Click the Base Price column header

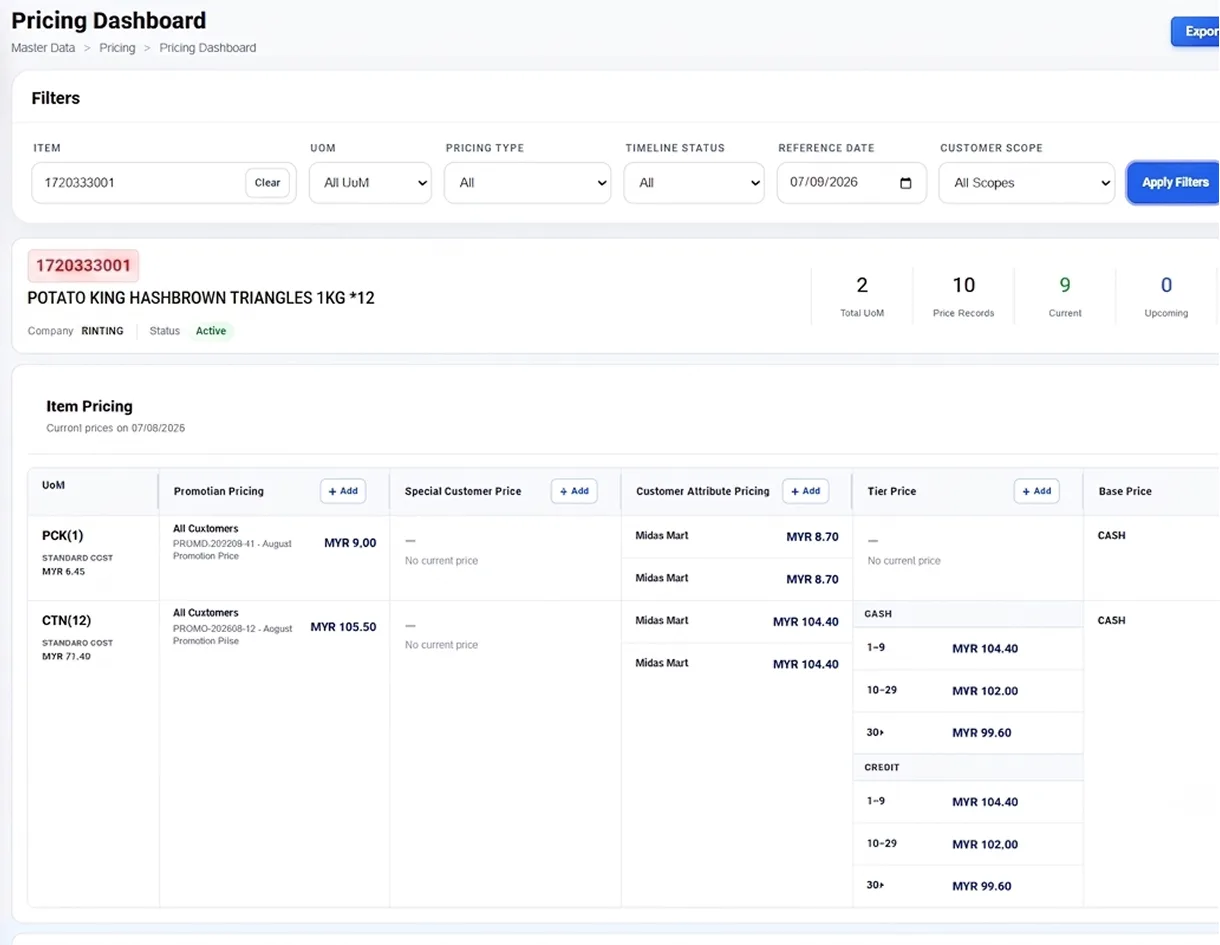point(1125,492)
